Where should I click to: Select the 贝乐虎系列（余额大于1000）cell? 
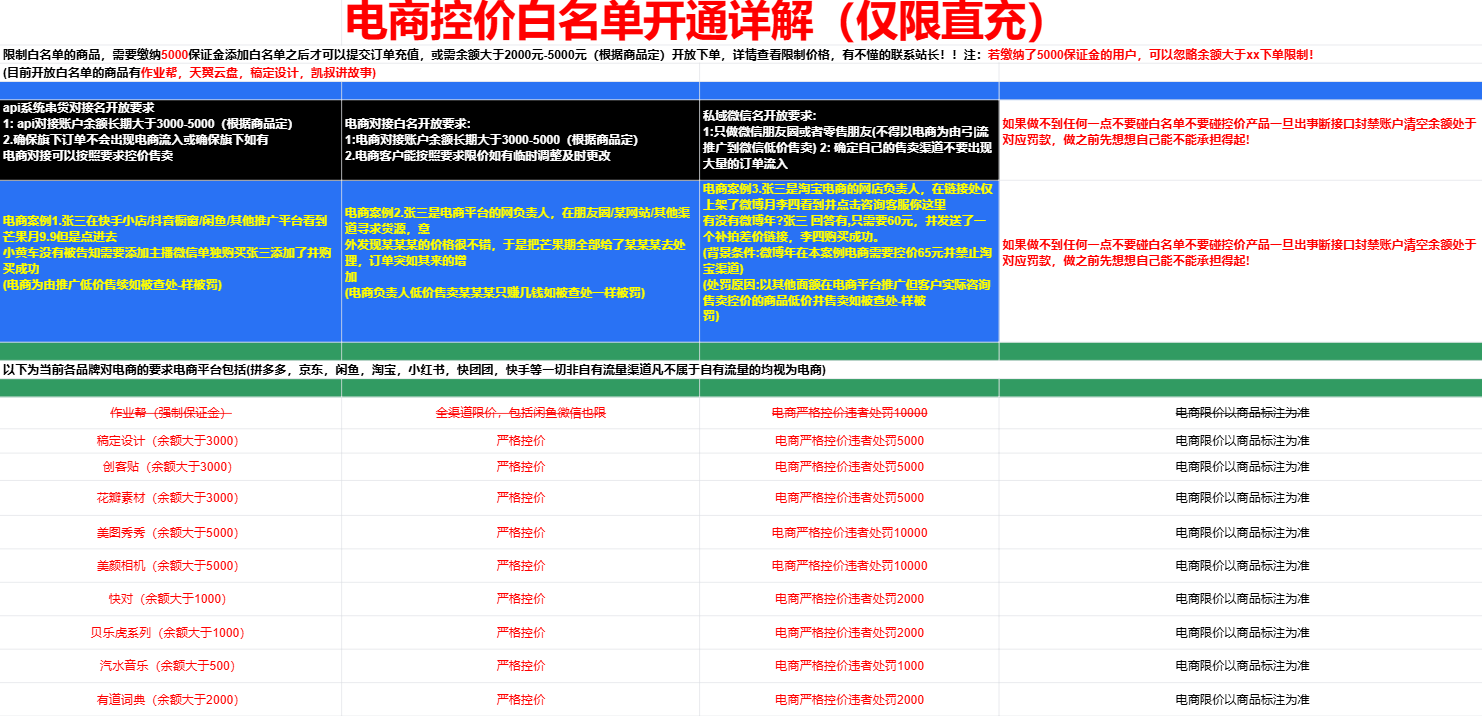coord(168,633)
